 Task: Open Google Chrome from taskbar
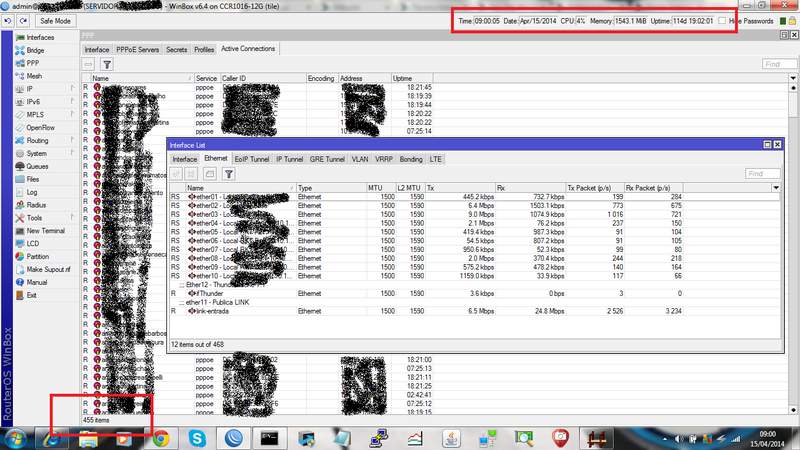[161, 438]
